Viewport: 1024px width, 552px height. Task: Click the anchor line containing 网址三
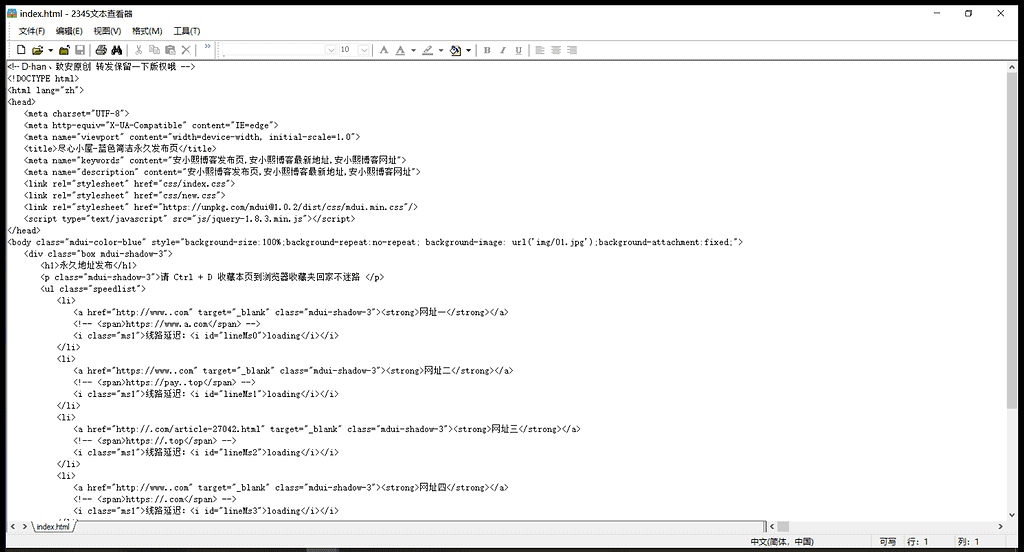coord(327,429)
